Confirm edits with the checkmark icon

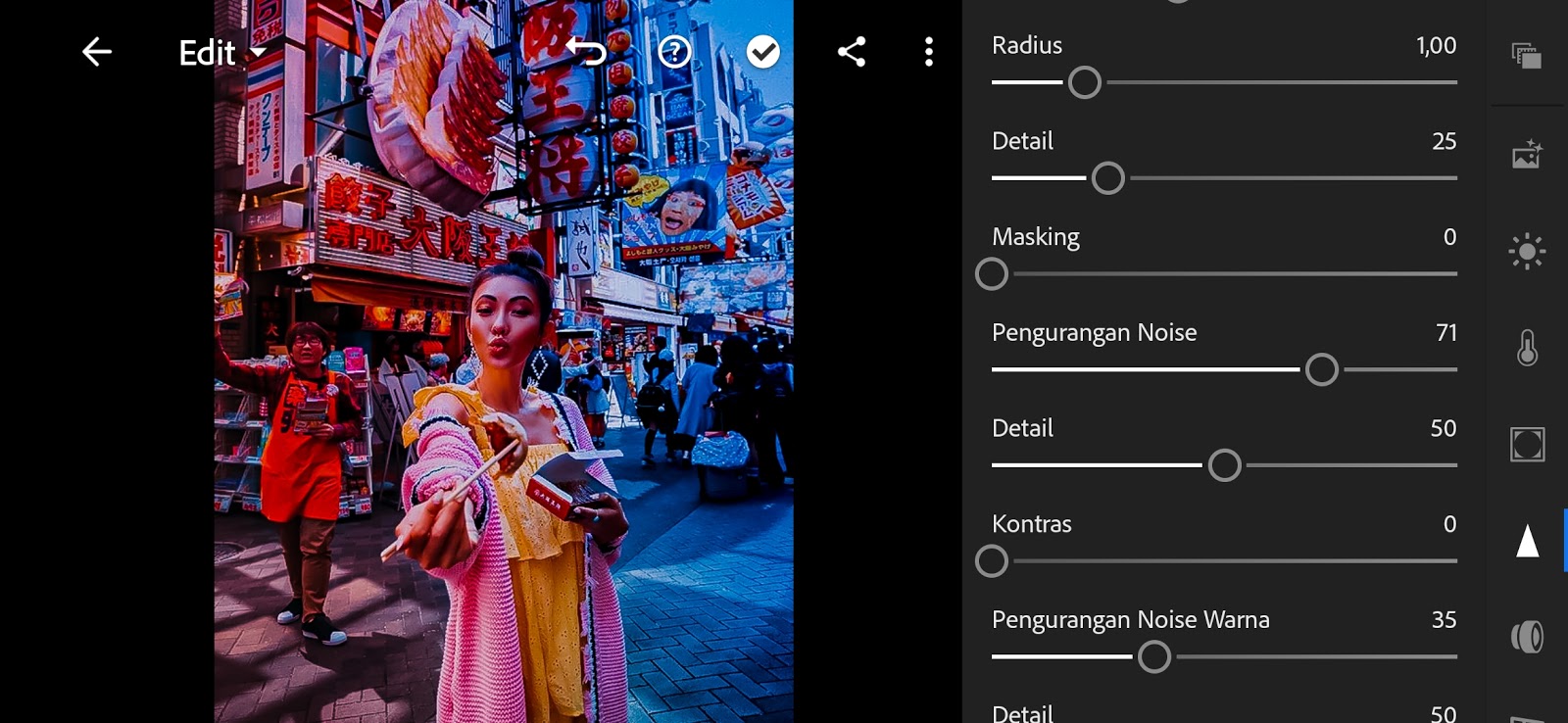click(763, 52)
